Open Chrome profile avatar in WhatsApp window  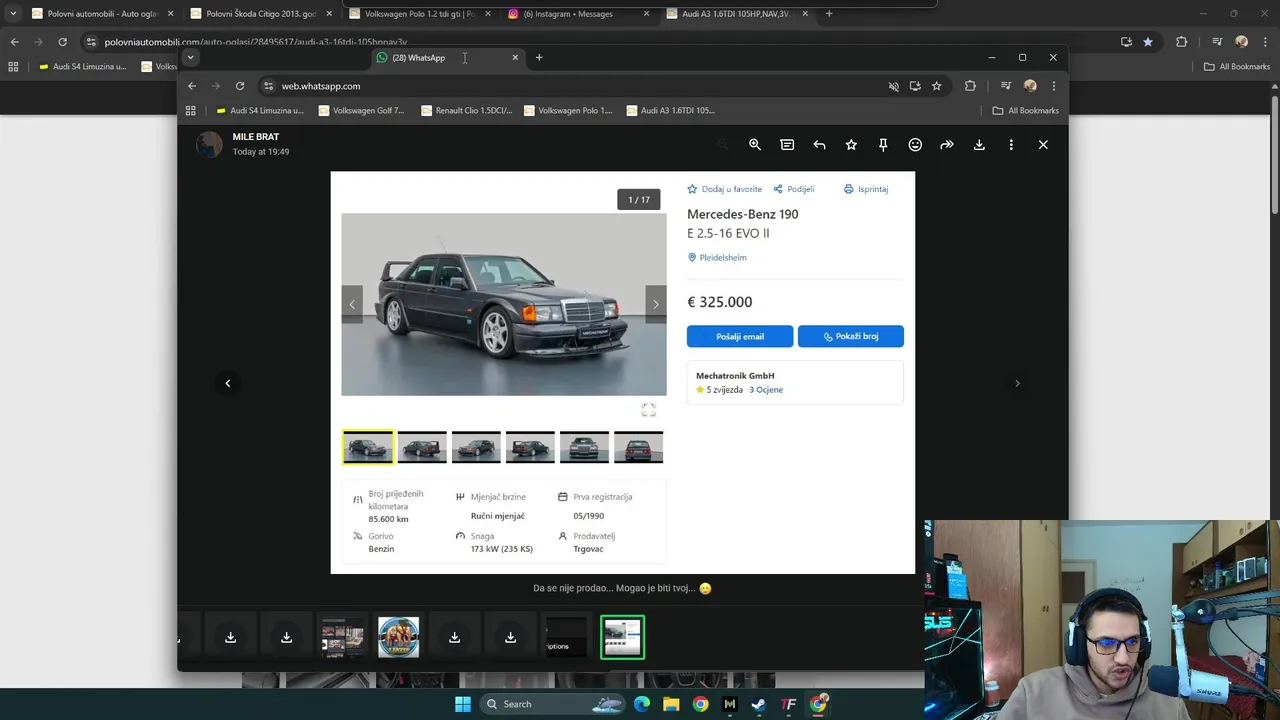click(1030, 86)
